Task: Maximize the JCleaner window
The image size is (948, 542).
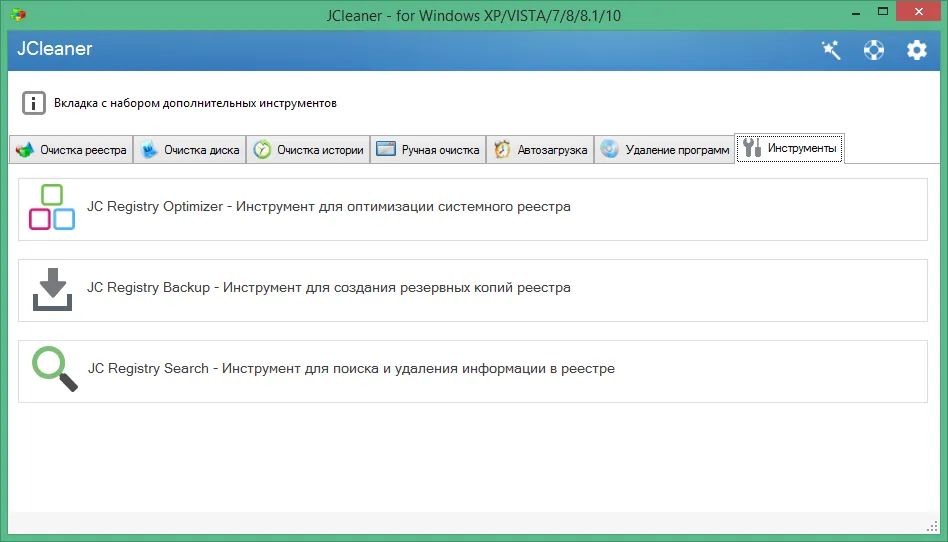Action: pyautogui.click(x=883, y=12)
